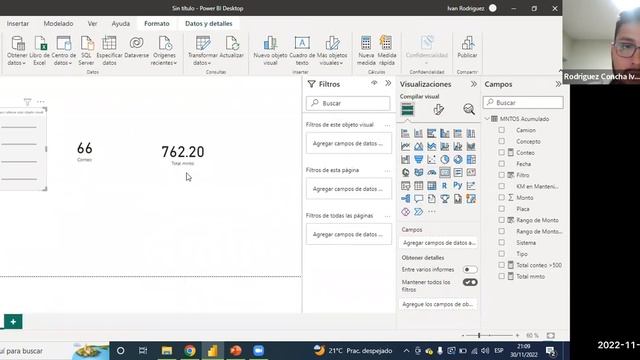Switch to Datos y detalles tab
Image resolution: width=640 pixels, height=360 pixels.
pos(209,24)
